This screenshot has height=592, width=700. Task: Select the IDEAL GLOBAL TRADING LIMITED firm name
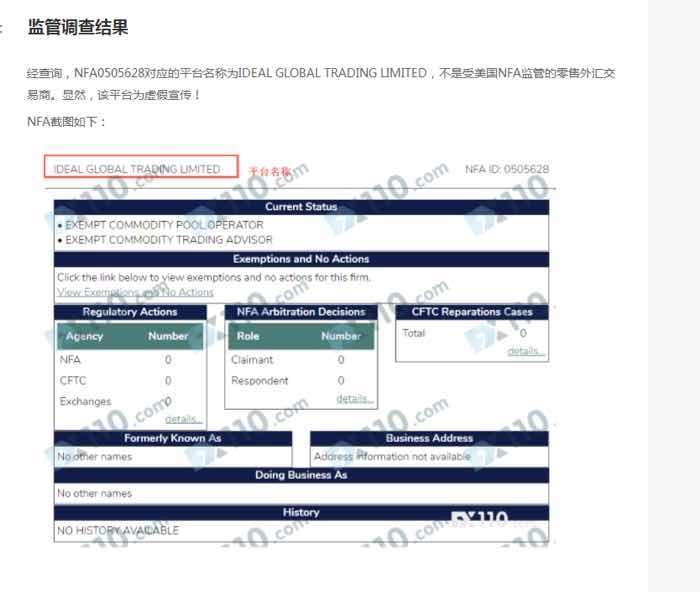coord(137,169)
